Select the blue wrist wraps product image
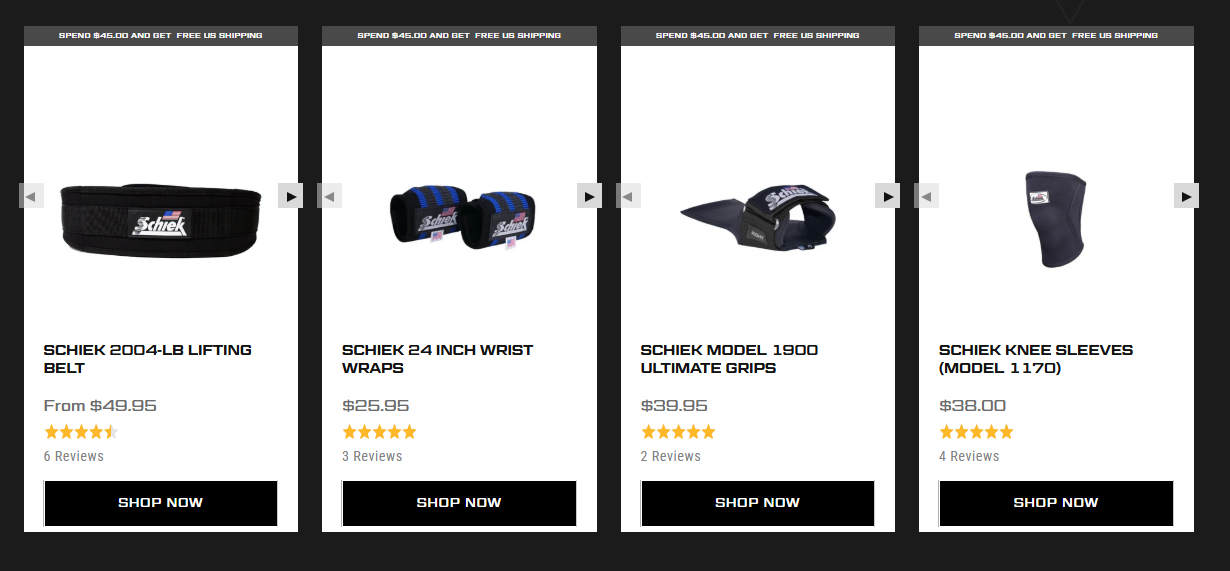1230x571 pixels. coord(460,215)
